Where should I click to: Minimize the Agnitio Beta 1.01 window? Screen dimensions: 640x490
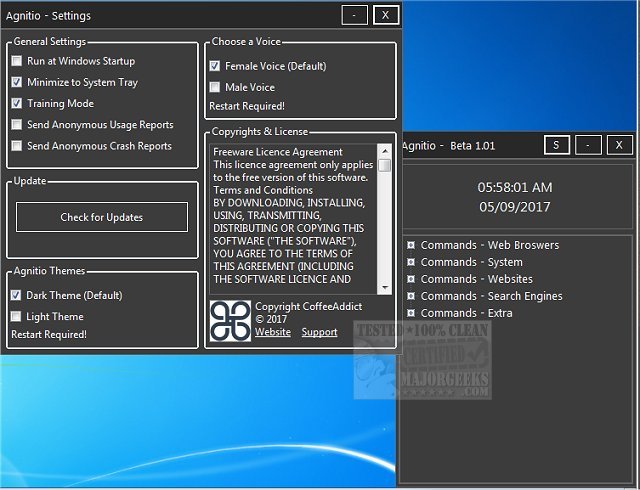click(588, 145)
